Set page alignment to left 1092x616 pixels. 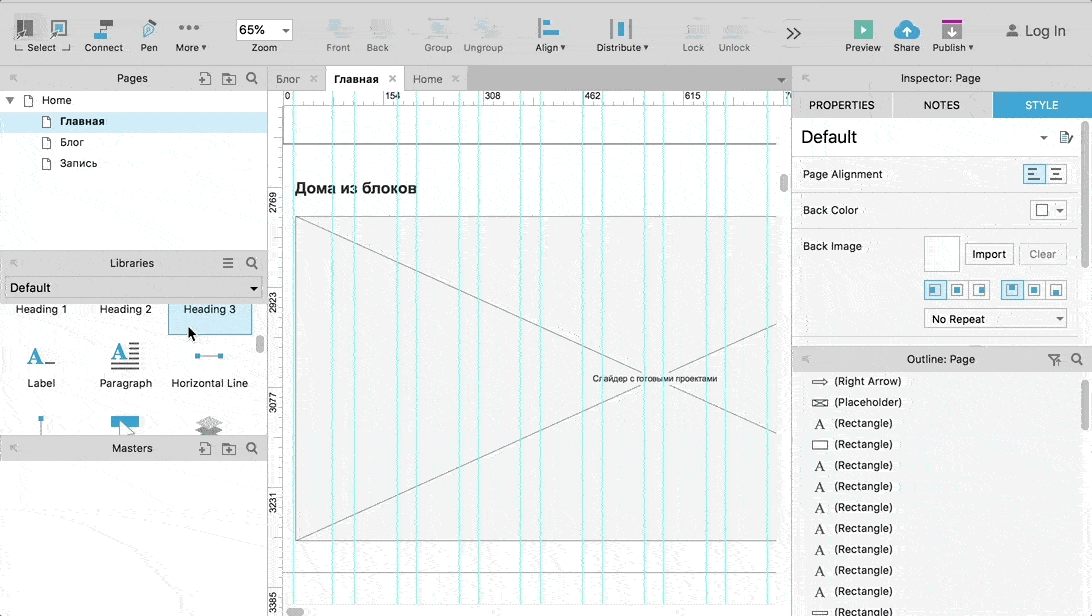coord(1034,174)
